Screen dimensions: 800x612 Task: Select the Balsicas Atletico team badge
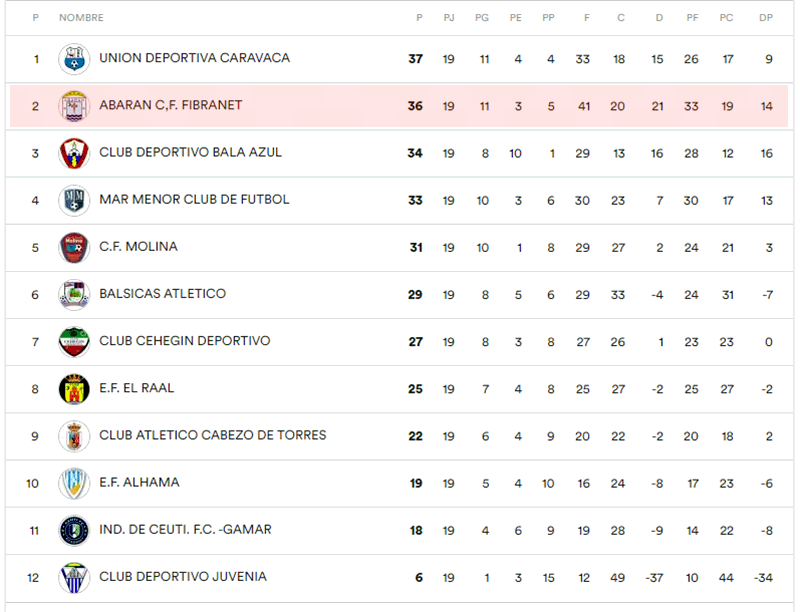(74, 295)
